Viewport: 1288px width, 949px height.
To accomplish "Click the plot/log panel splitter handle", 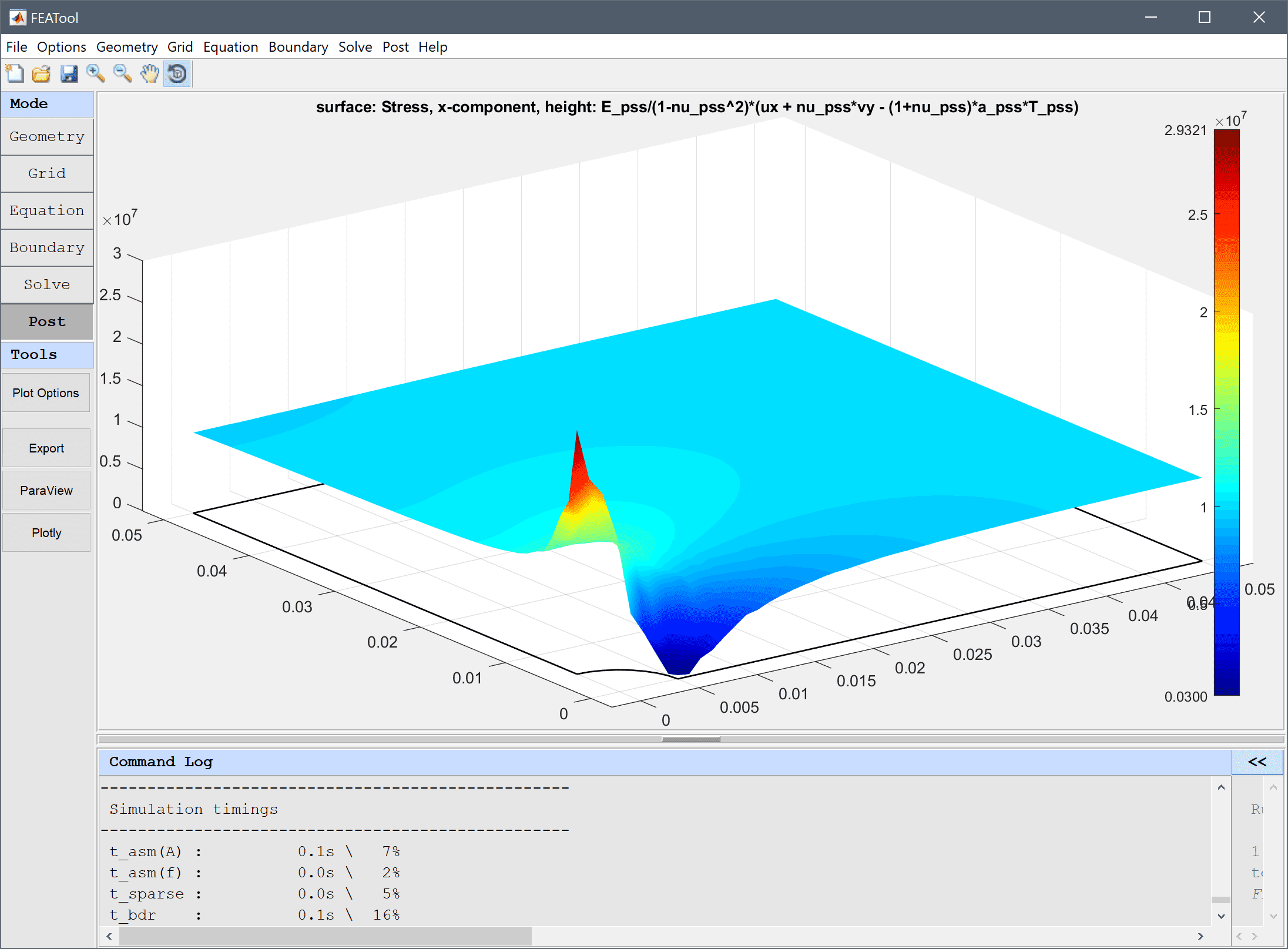I will [x=691, y=739].
